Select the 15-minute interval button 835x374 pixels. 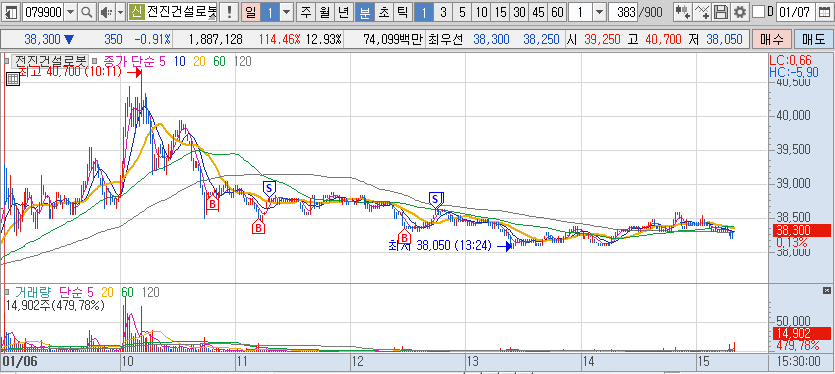[x=500, y=12]
